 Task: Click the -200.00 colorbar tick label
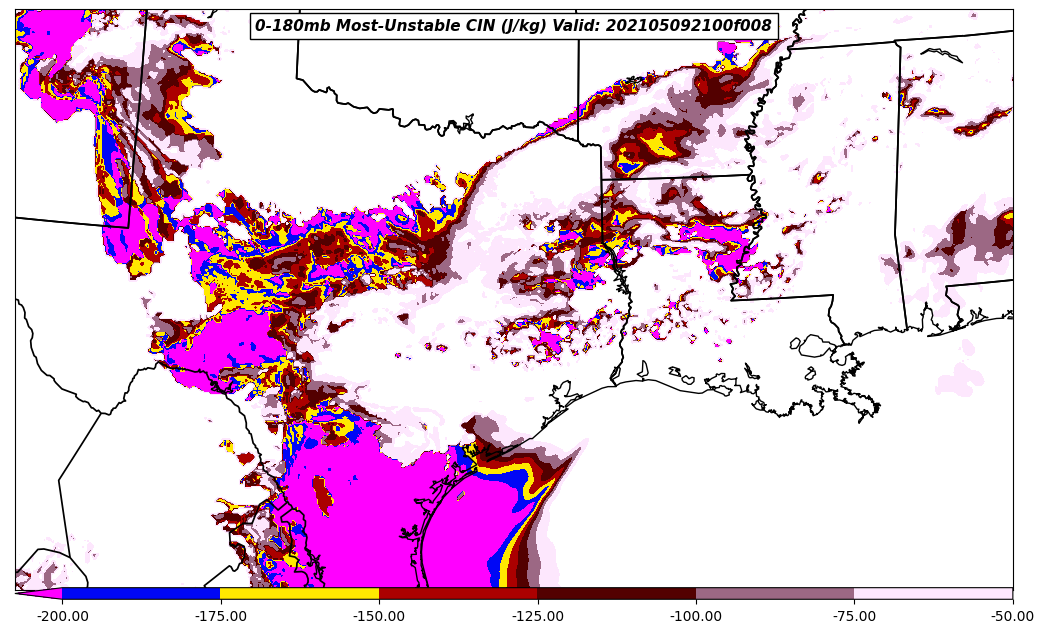(62, 616)
